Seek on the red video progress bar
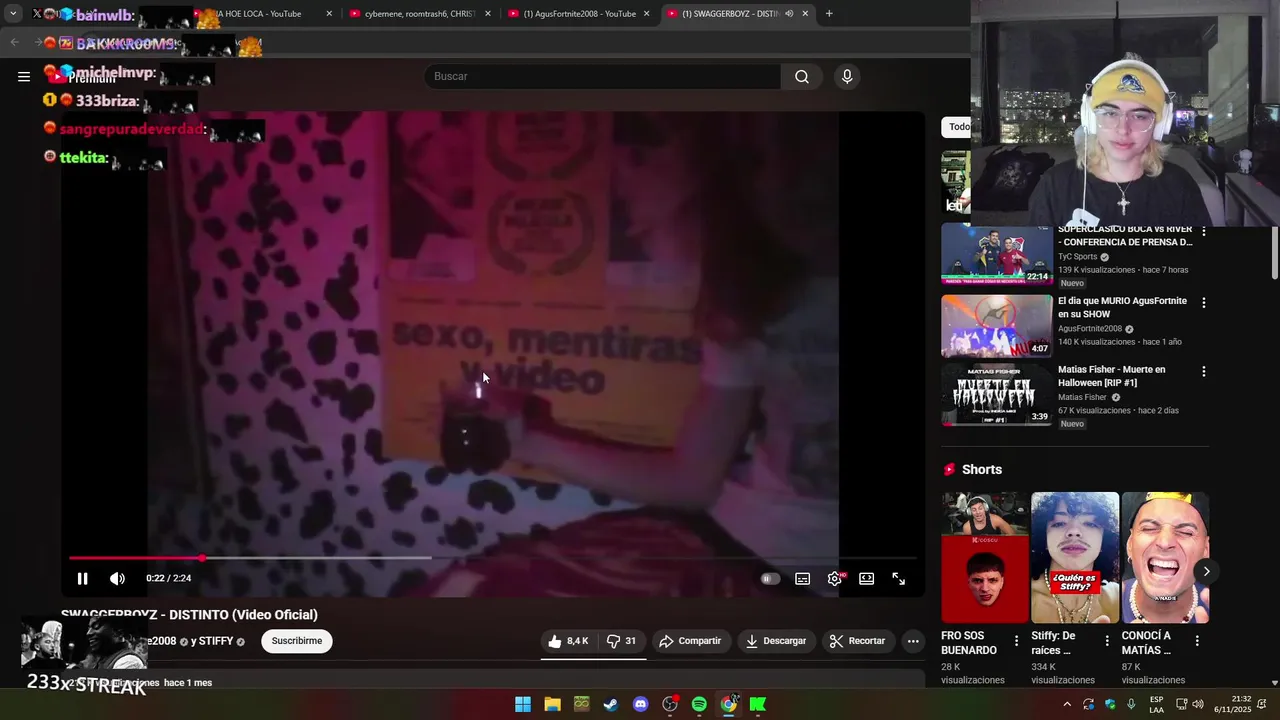Image resolution: width=1280 pixels, height=720 pixels. click(x=492, y=558)
